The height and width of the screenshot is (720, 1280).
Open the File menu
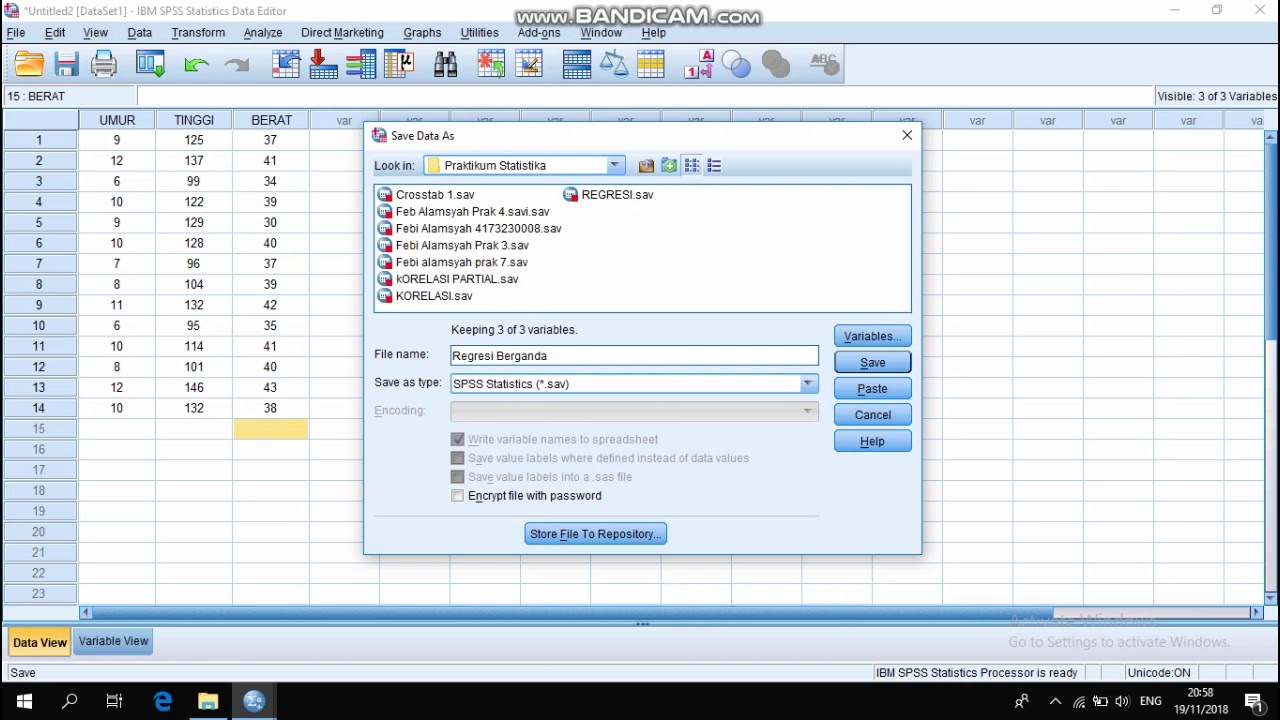[16, 33]
